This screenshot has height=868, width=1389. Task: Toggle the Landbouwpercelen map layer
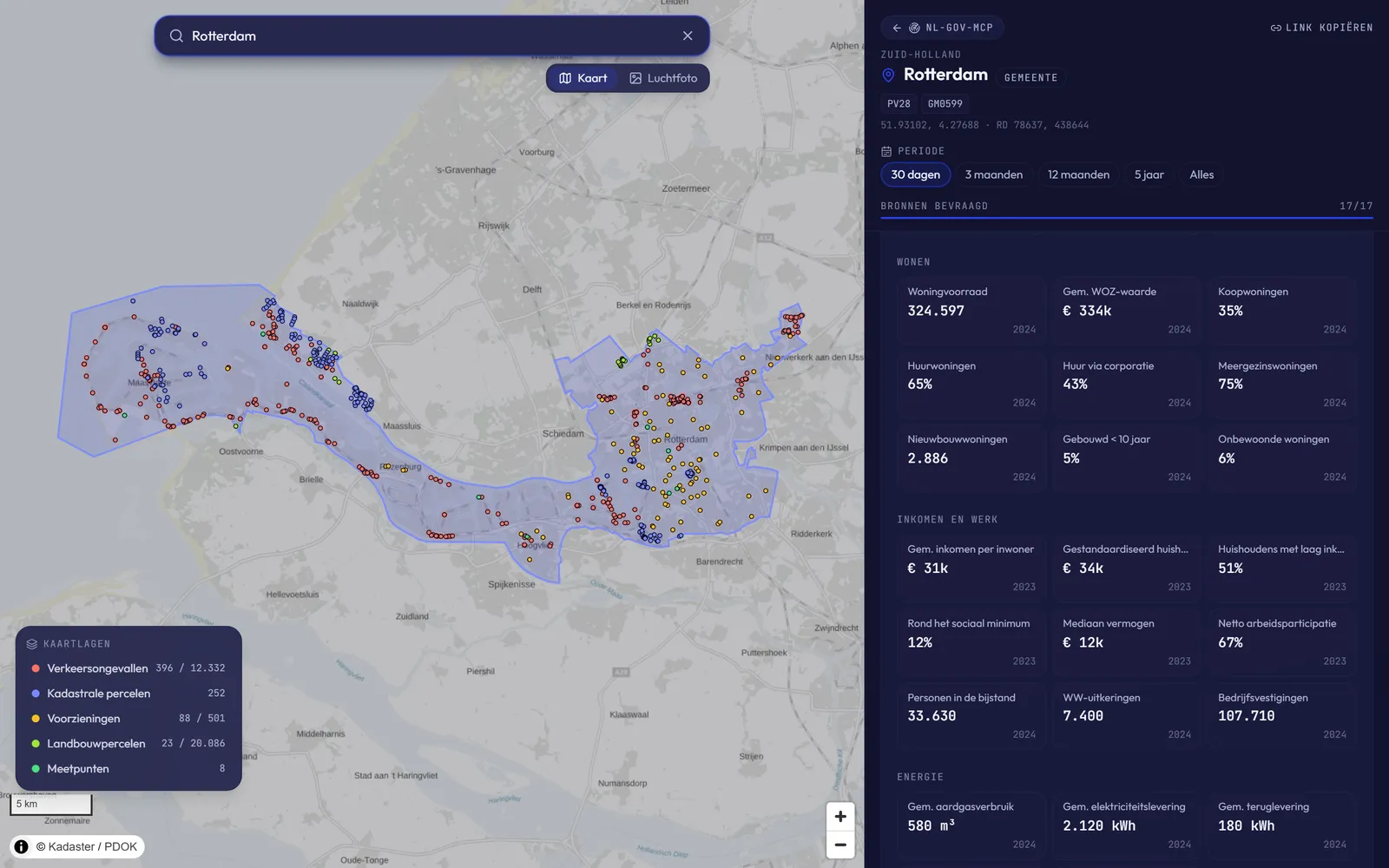[x=128, y=744]
